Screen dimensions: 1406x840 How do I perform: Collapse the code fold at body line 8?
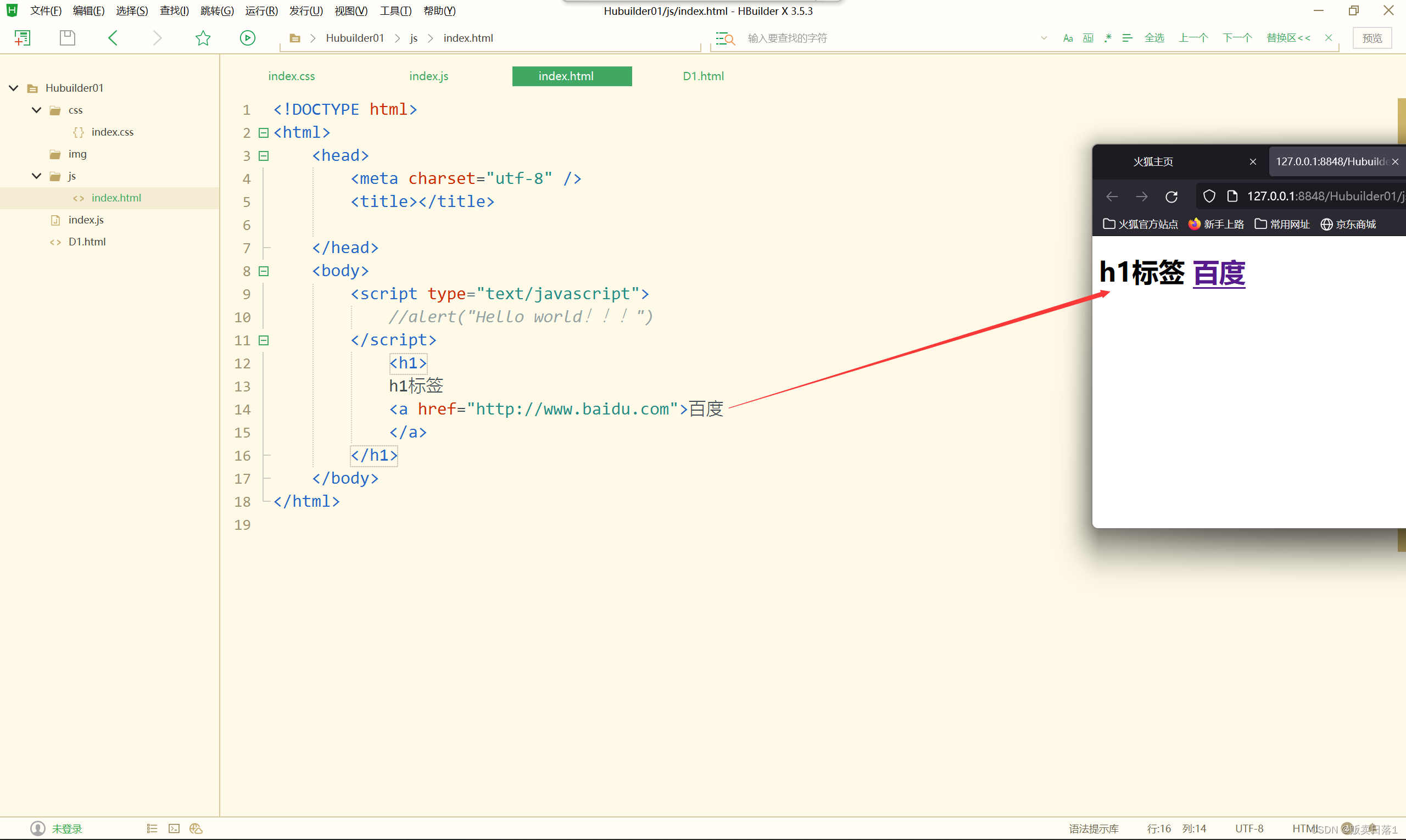pyautogui.click(x=263, y=271)
